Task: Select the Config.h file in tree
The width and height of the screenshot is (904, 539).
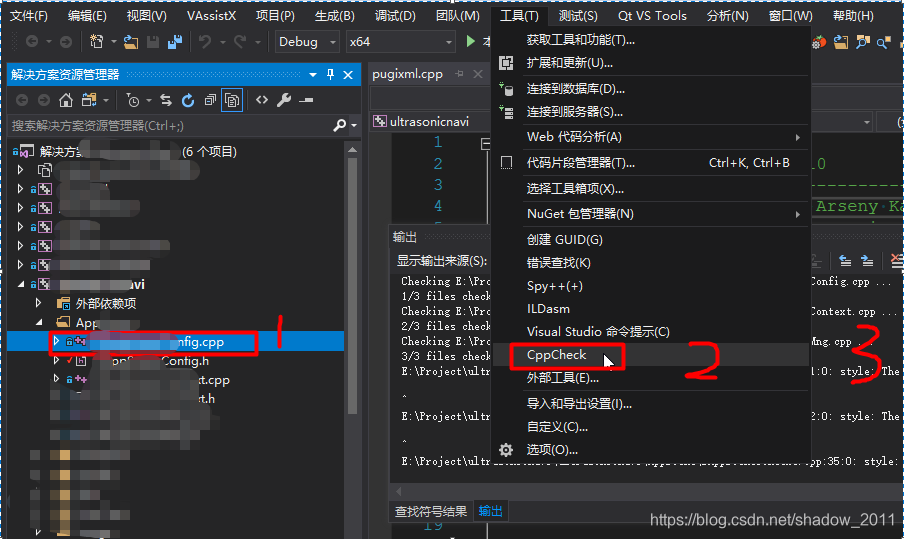Action: pyautogui.click(x=160, y=361)
